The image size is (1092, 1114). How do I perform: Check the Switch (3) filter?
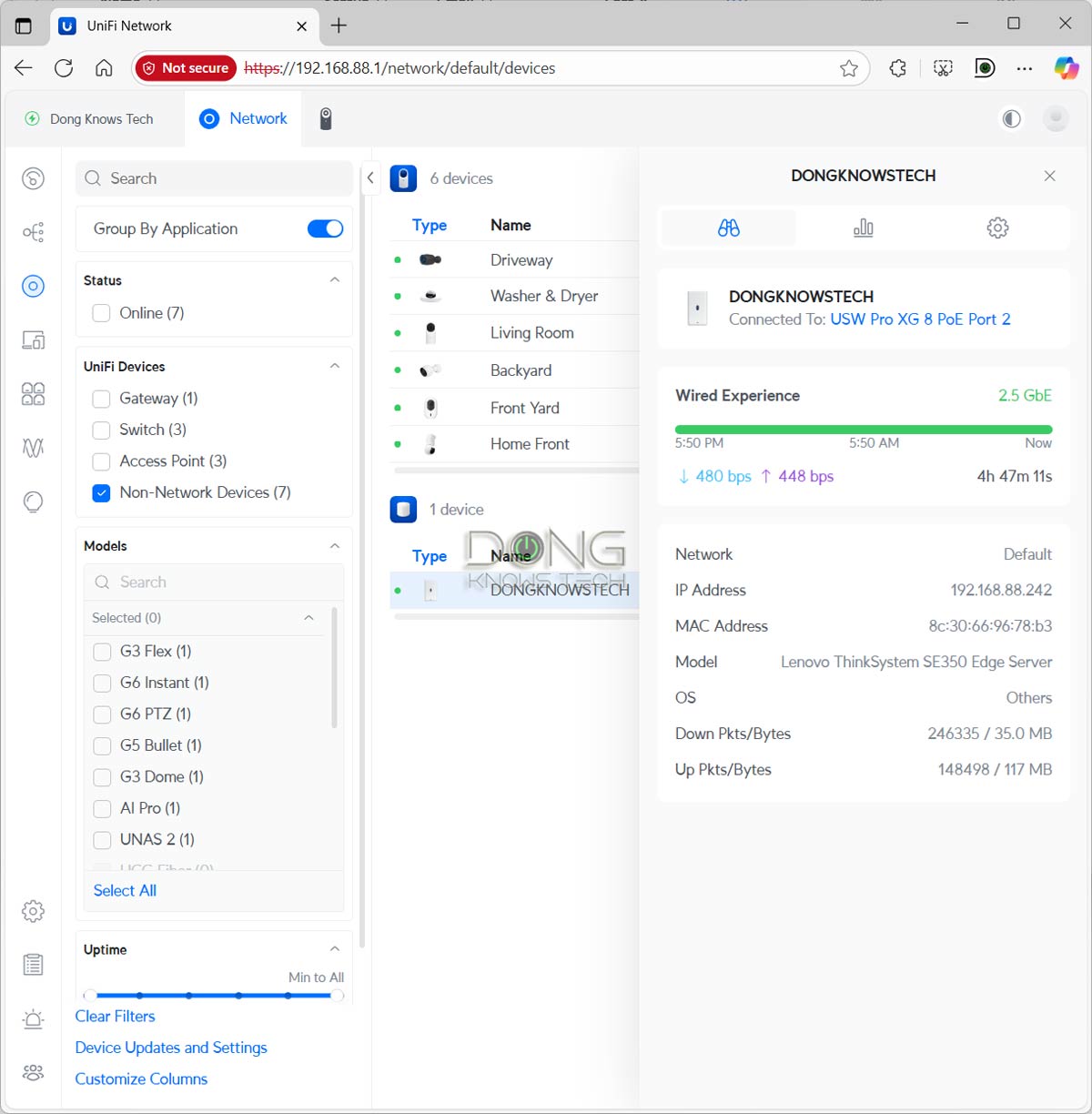point(101,430)
